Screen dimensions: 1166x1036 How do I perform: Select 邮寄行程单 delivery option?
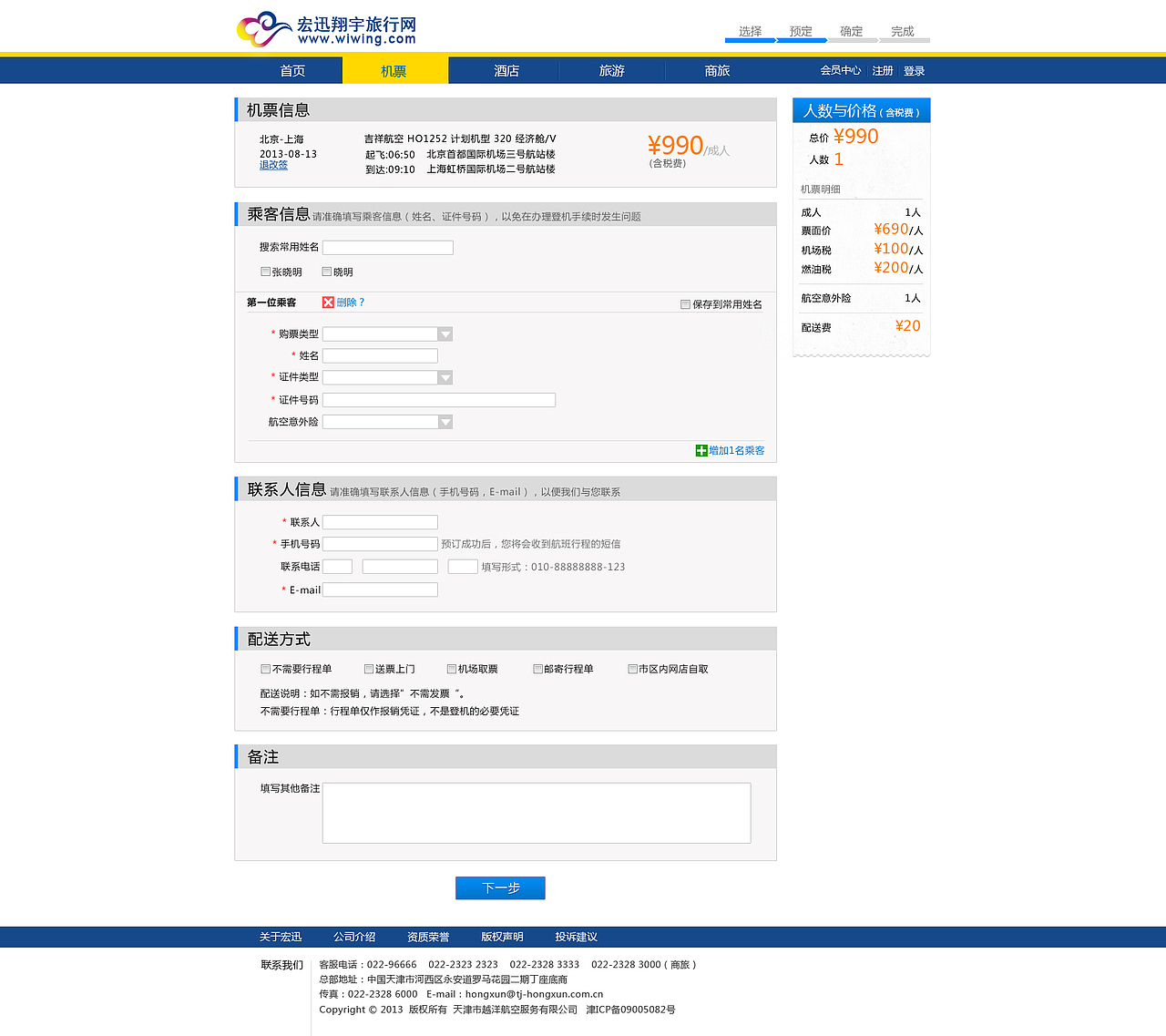click(x=537, y=669)
